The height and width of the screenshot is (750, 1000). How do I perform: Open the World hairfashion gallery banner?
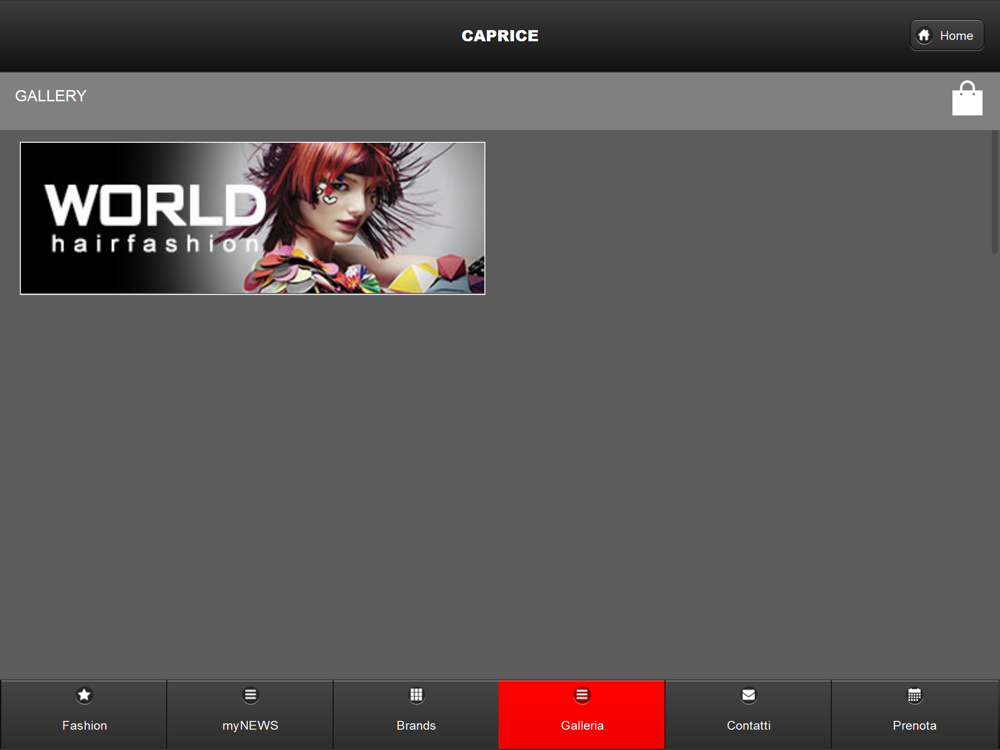[253, 218]
